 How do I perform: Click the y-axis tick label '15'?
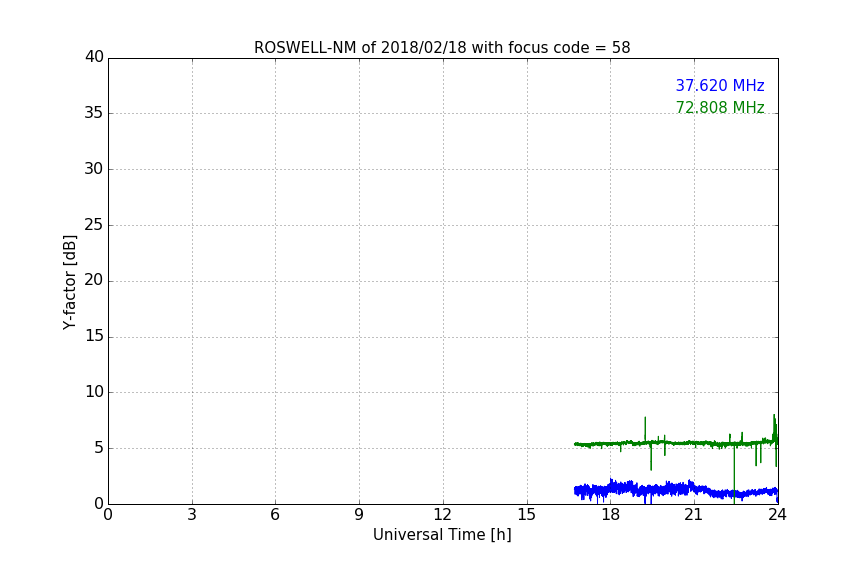94,336
